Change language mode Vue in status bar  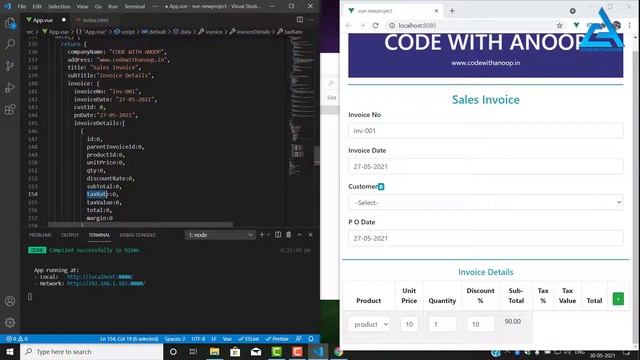pos(227,339)
